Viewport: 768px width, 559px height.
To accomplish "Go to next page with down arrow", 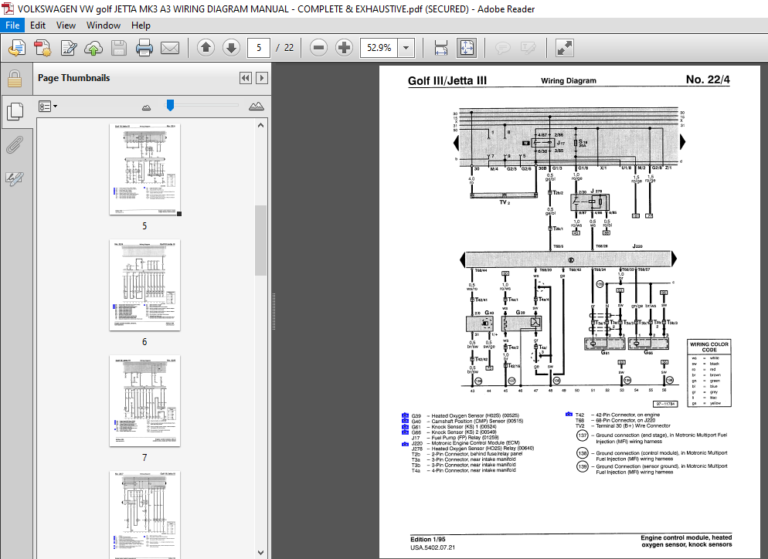I will click(231, 48).
